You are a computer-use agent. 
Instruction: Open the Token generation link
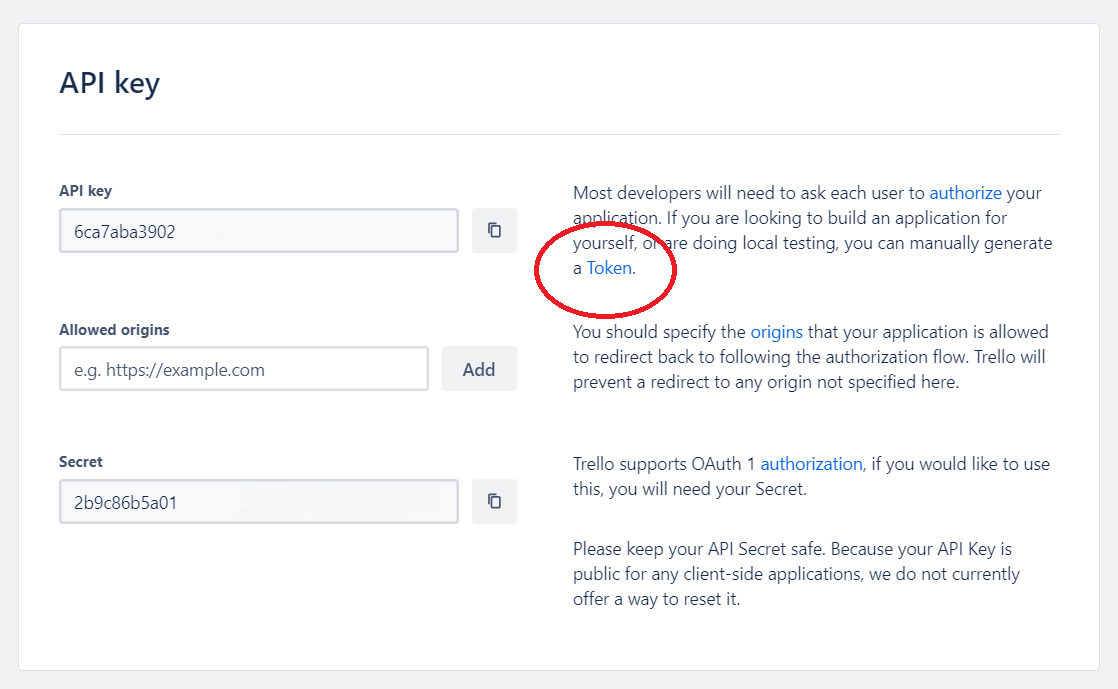tap(609, 268)
